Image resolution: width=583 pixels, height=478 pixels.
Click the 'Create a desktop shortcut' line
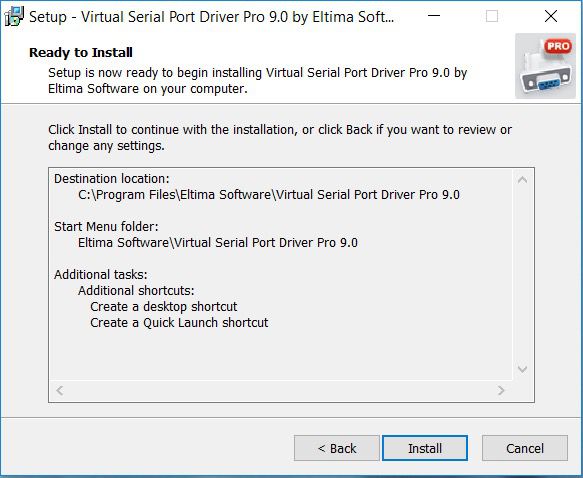(164, 307)
